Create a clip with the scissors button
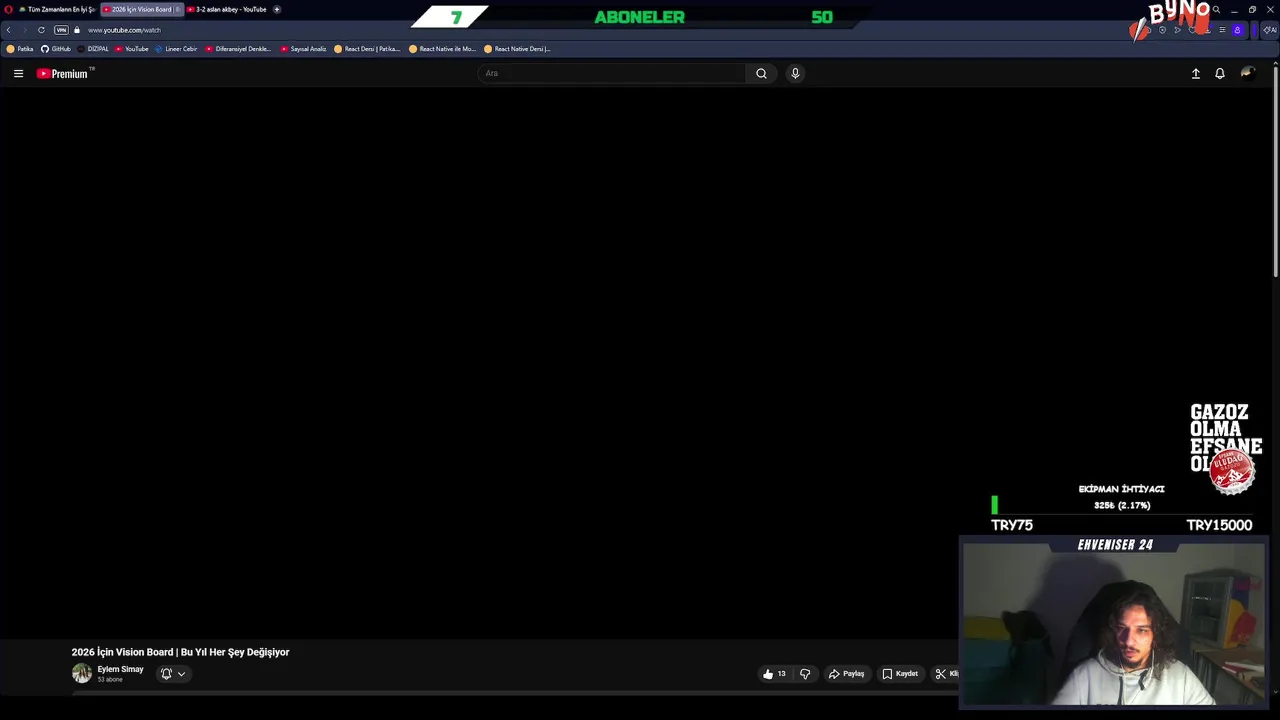1280x720 pixels. [x=945, y=674]
